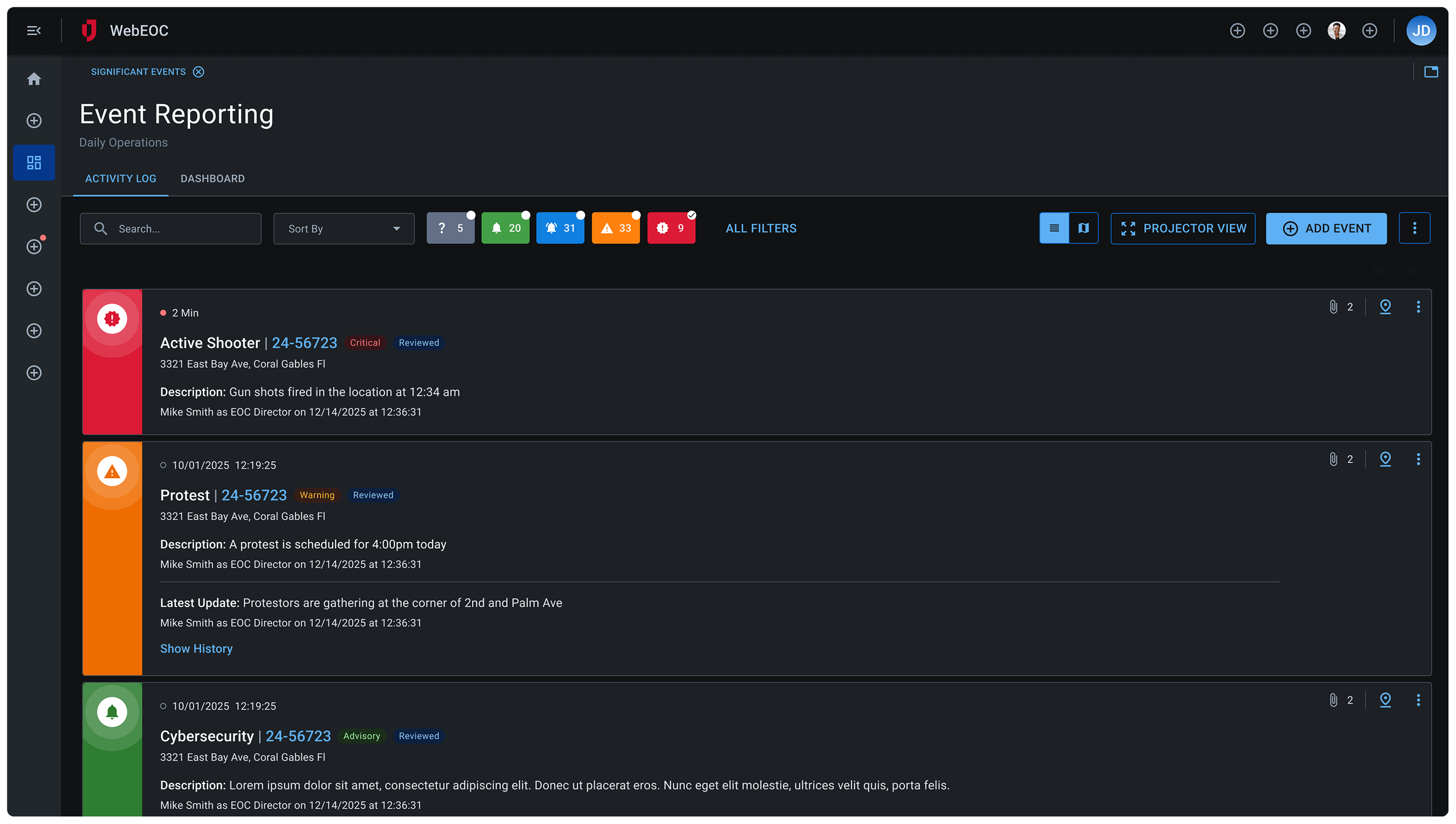The image size is (1456, 824).
Task: Toggle the orange warning filter showing 33
Action: [615, 228]
